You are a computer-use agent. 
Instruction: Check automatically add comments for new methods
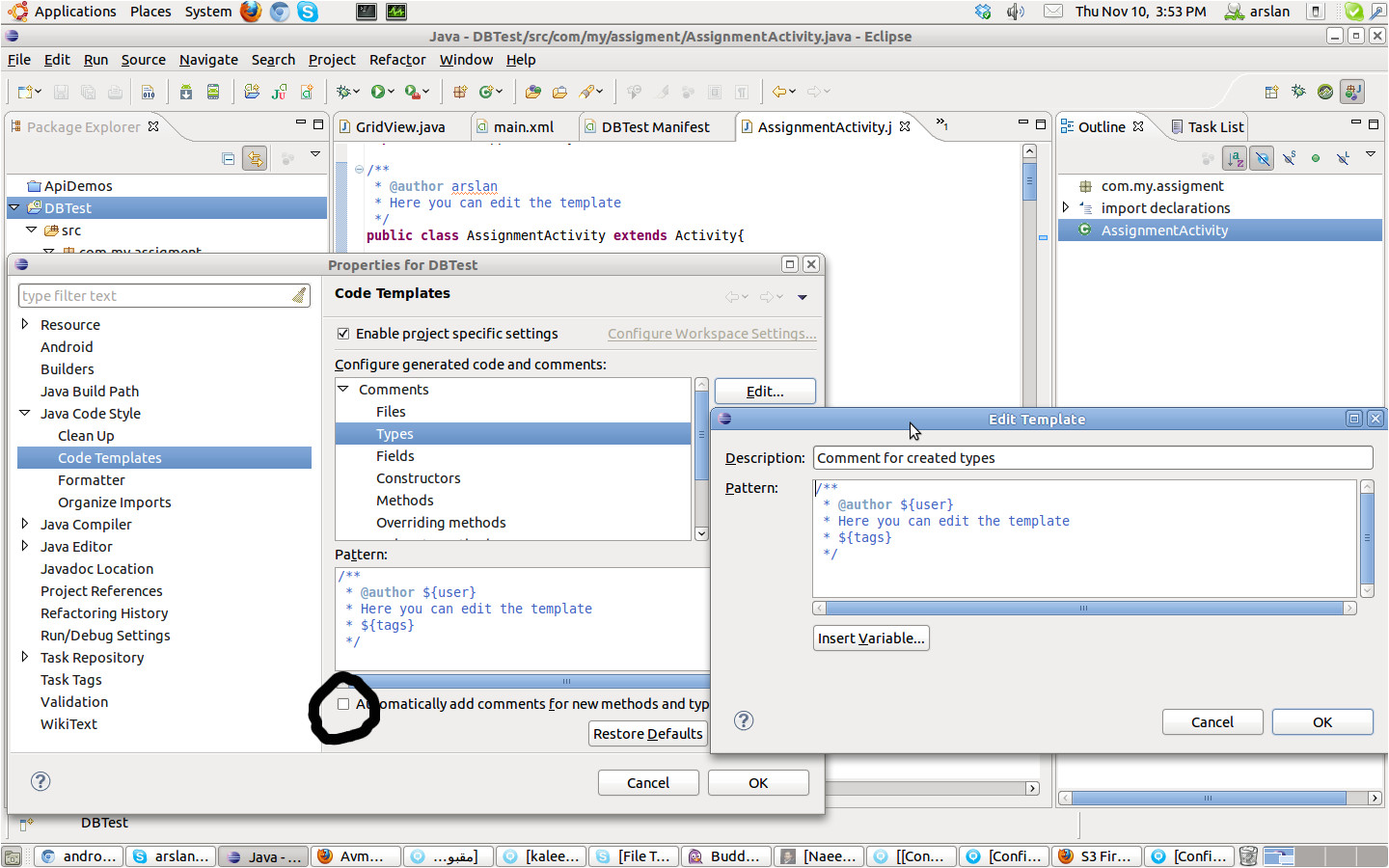click(343, 704)
